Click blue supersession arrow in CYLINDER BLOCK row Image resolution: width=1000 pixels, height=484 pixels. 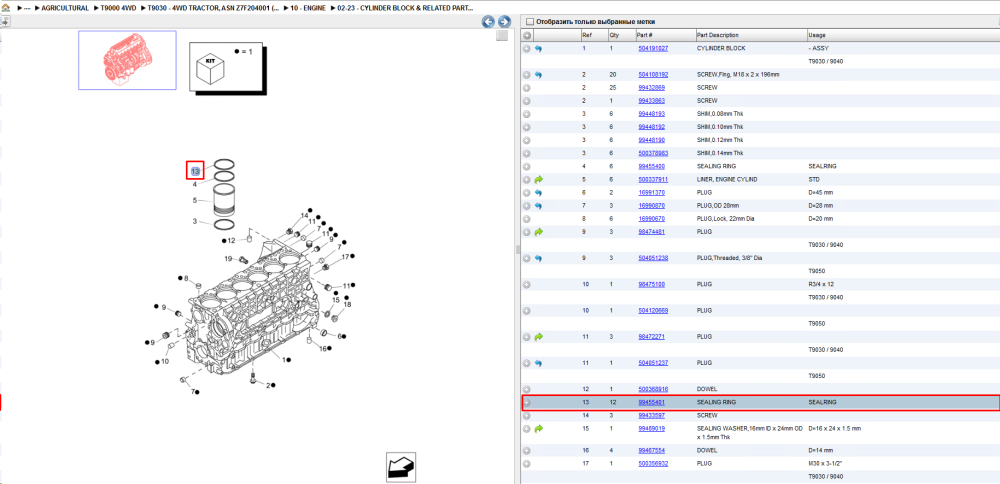pyautogui.click(x=538, y=48)
